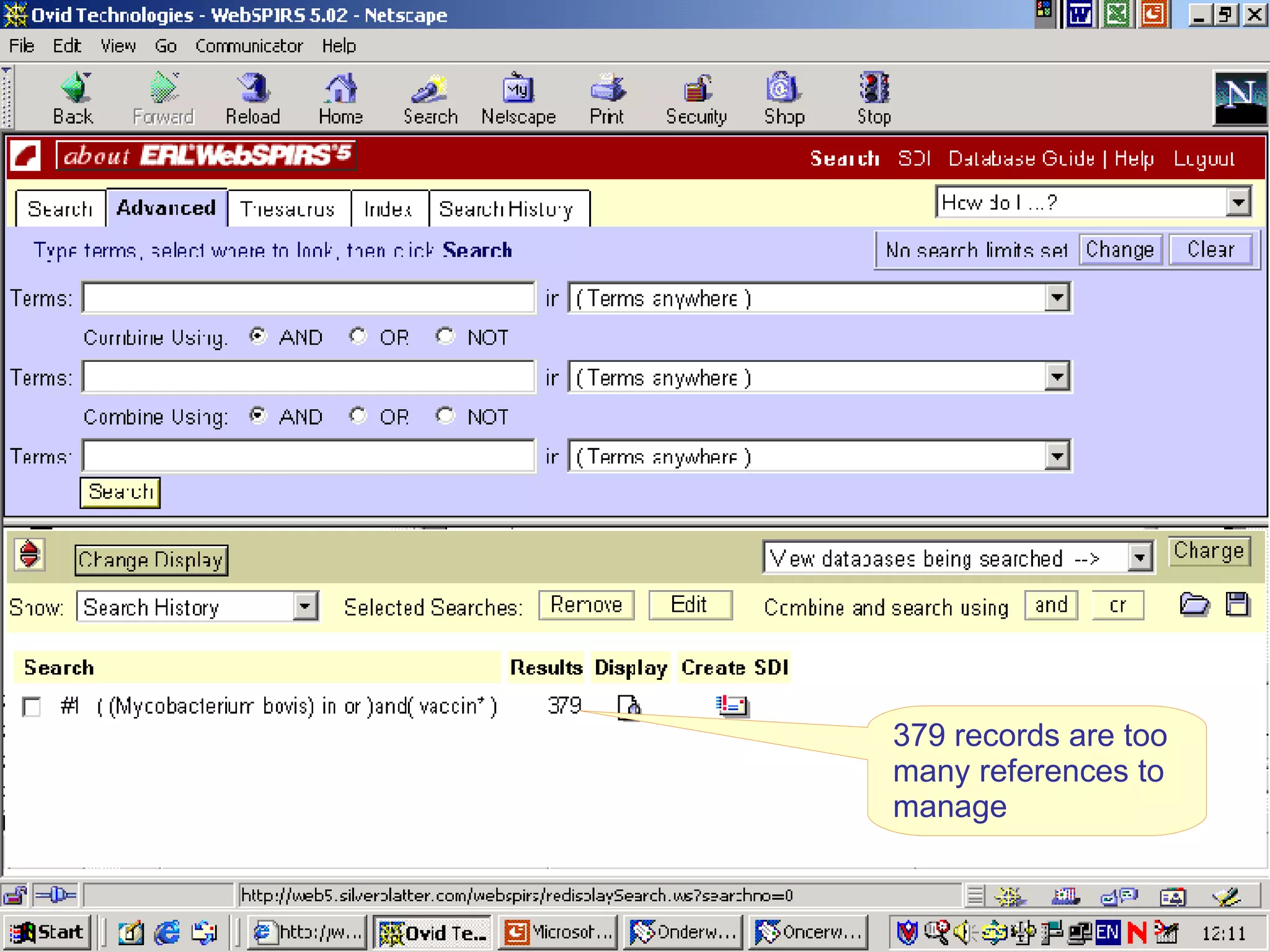Click the second Terms input field

click(x=308, y=377)
